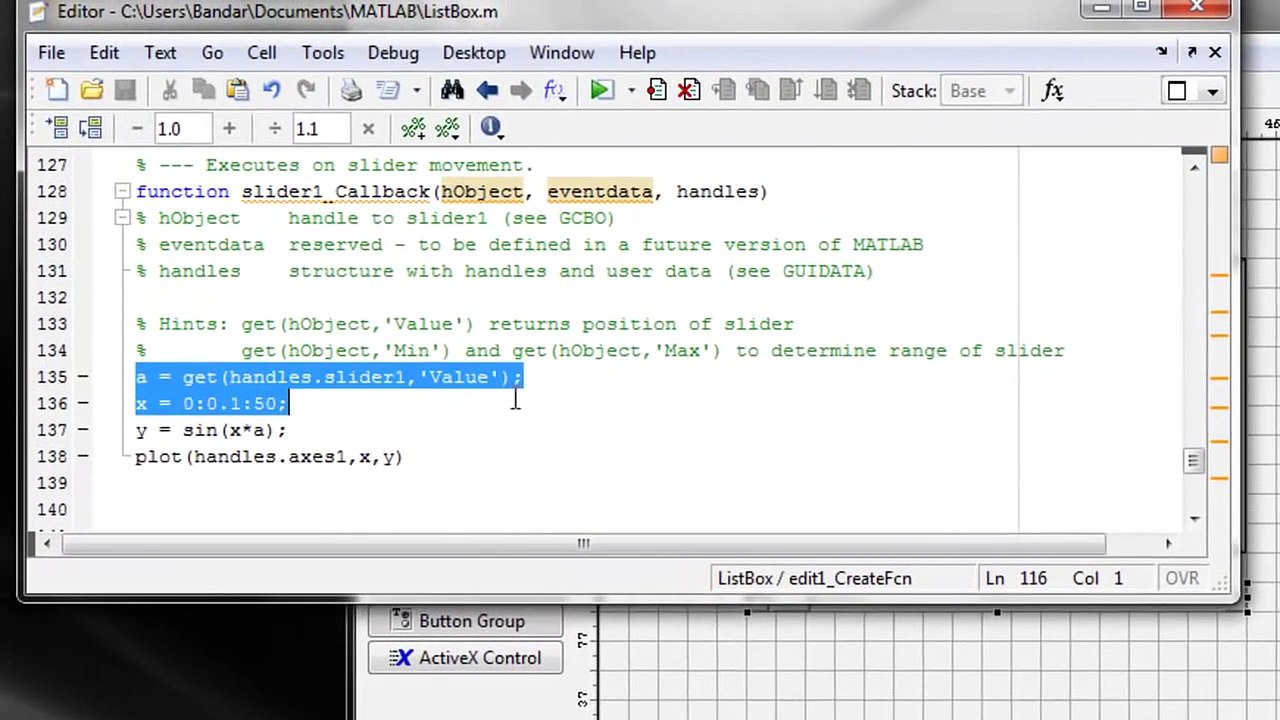Click the increment field showing 1.0
This screenshot has height=720, width=1280.
182,129
